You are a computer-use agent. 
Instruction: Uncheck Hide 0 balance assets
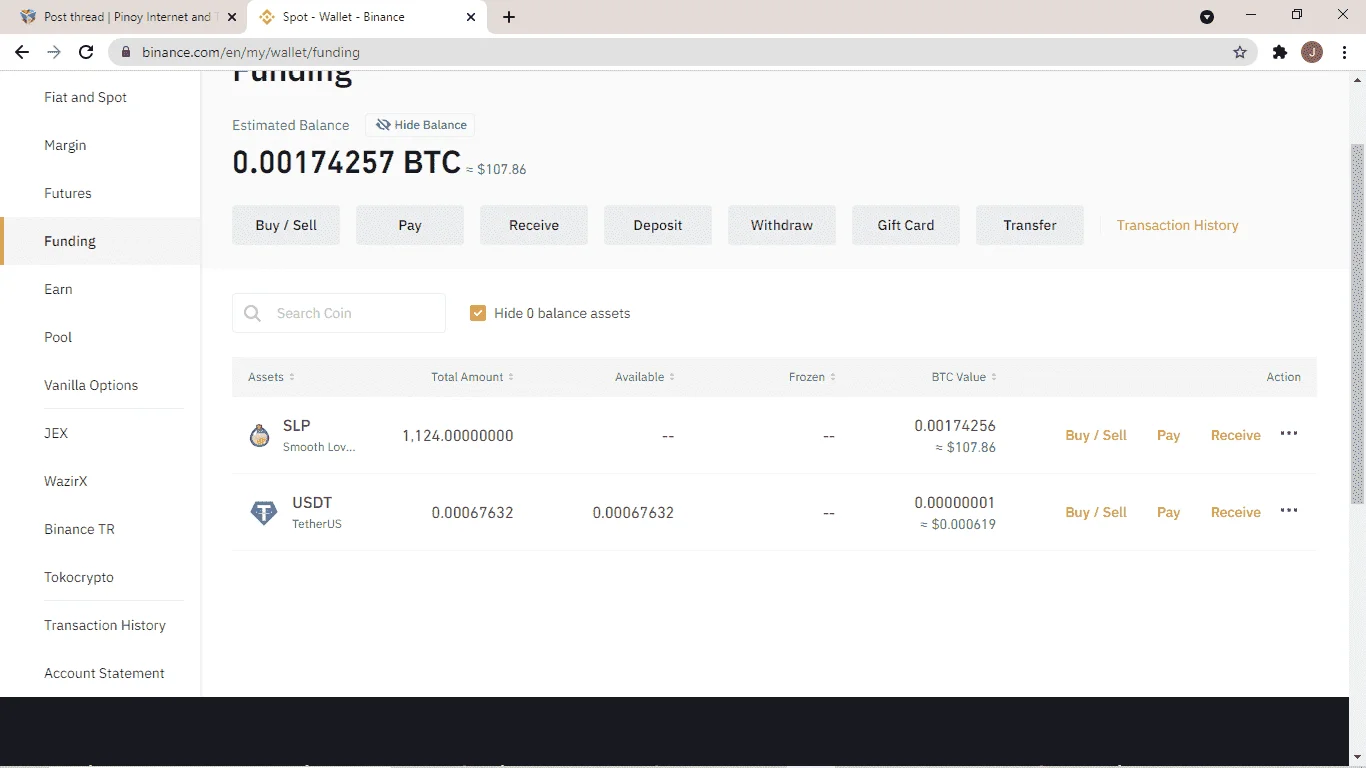pos(478,313)
